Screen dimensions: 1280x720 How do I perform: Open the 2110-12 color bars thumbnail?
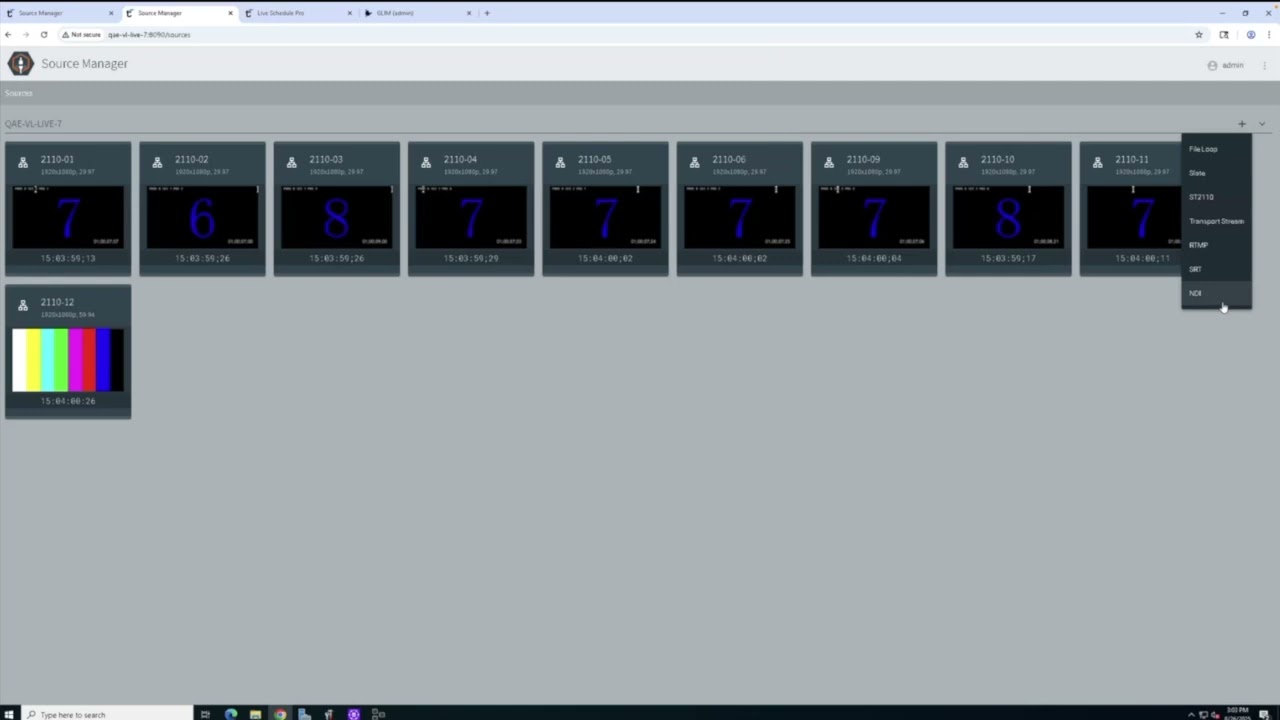(x=68, y=360)
